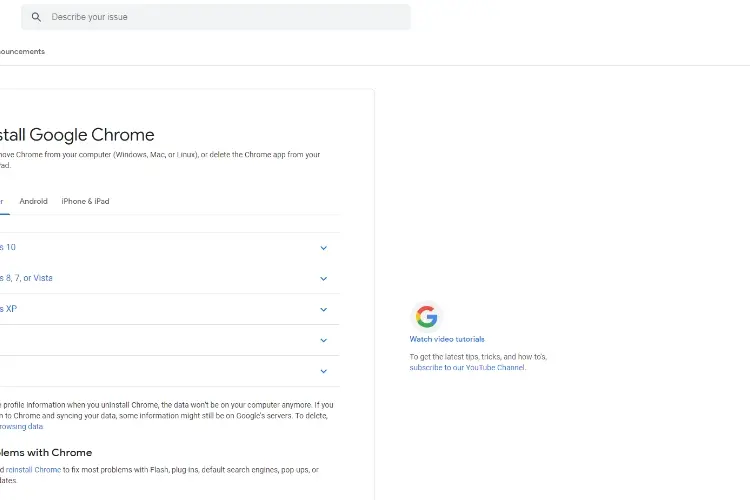Image resolution: width=750 pixels, height=500 pixels.
Task: Expand the Windows XP section chevron
Action: (323, 310)
